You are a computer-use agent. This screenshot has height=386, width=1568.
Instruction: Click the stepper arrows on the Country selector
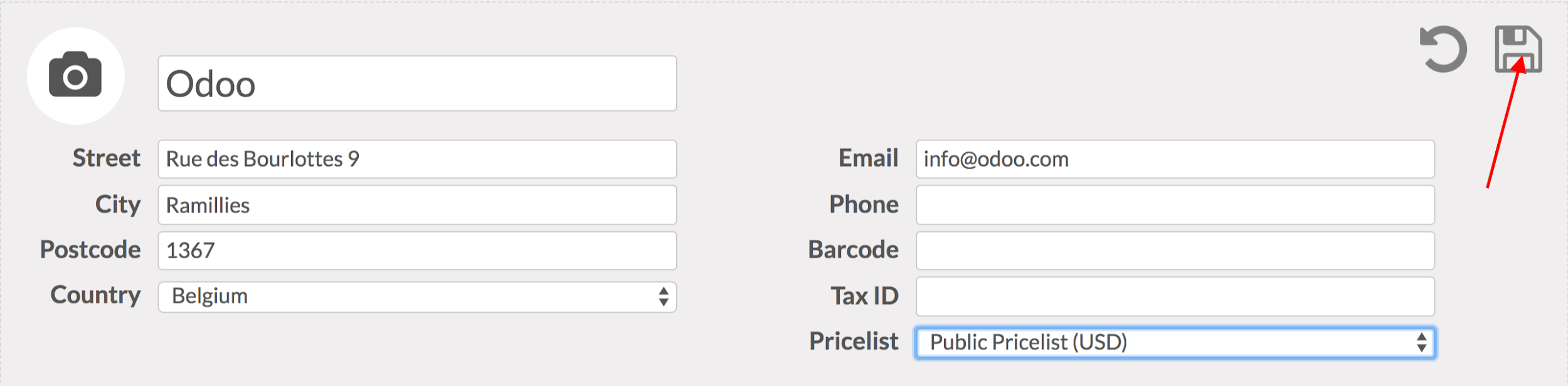coord(664,295)
